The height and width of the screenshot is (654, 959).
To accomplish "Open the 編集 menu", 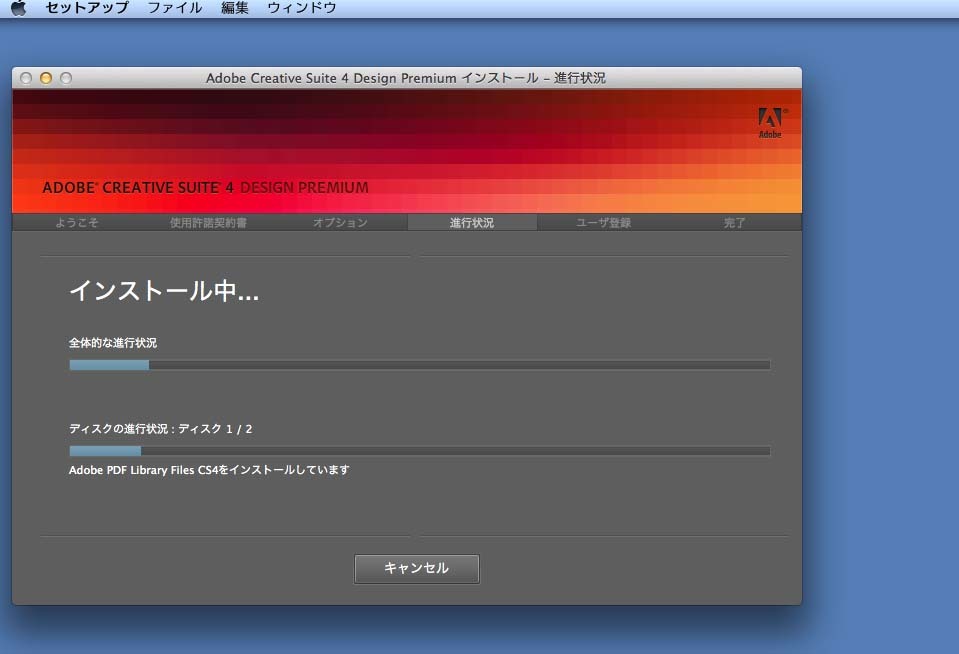I will pyautogui.click(x=235, y=8).
